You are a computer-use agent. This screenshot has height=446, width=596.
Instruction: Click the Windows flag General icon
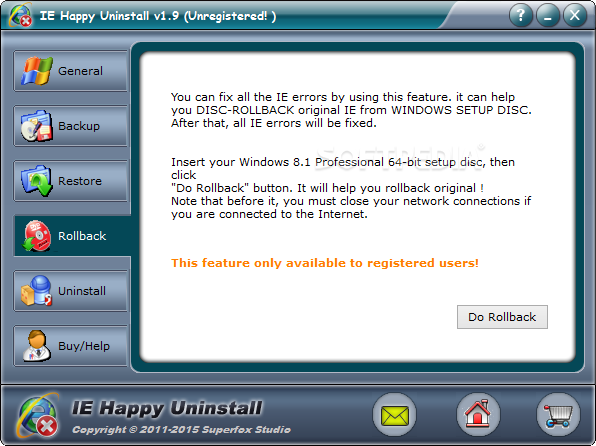tap(37, 71)
